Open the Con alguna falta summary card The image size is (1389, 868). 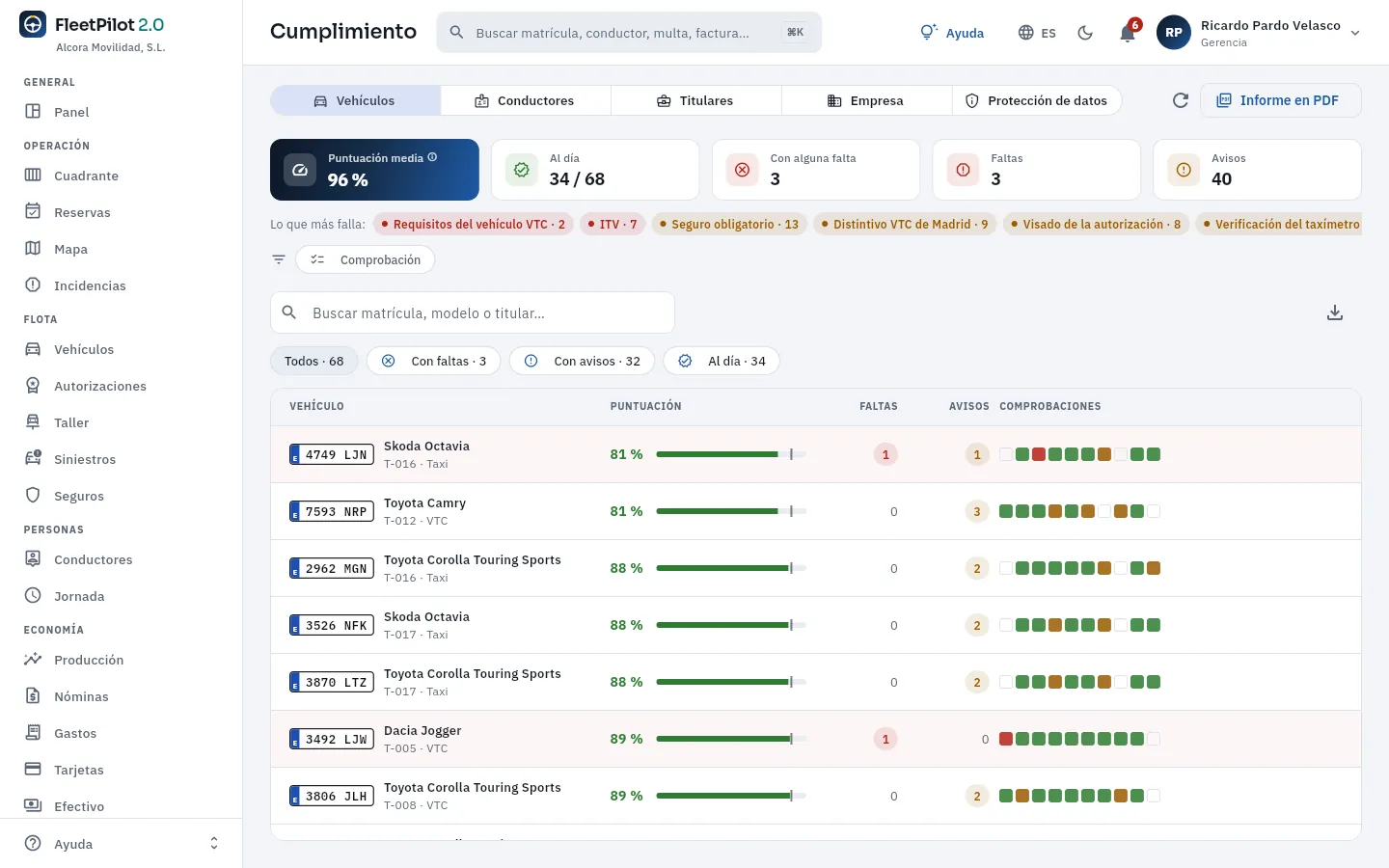tap(816, 170)
